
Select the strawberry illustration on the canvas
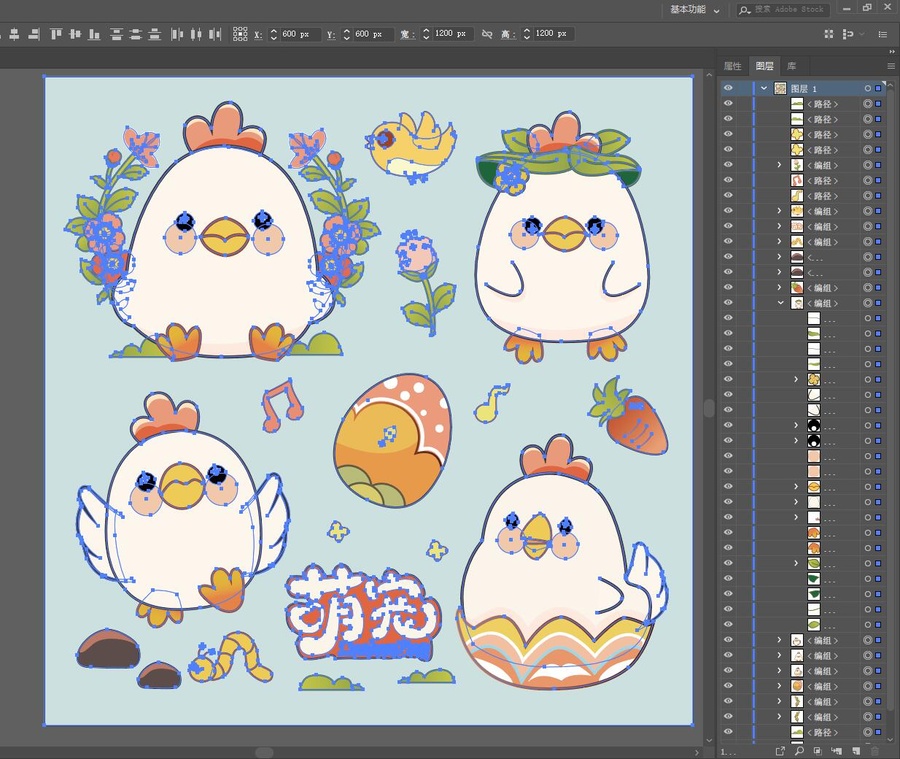pyautogui.click(x=629, y=417)
